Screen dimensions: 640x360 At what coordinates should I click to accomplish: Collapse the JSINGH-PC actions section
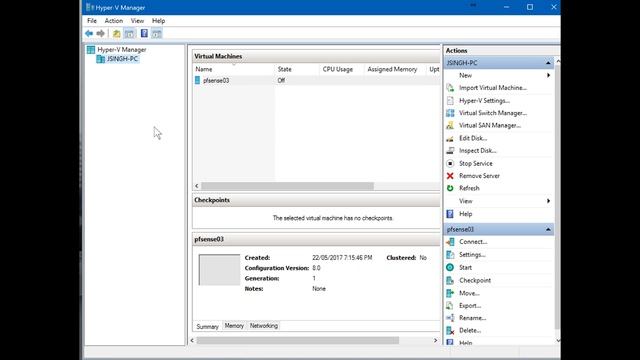coord(548,63)
